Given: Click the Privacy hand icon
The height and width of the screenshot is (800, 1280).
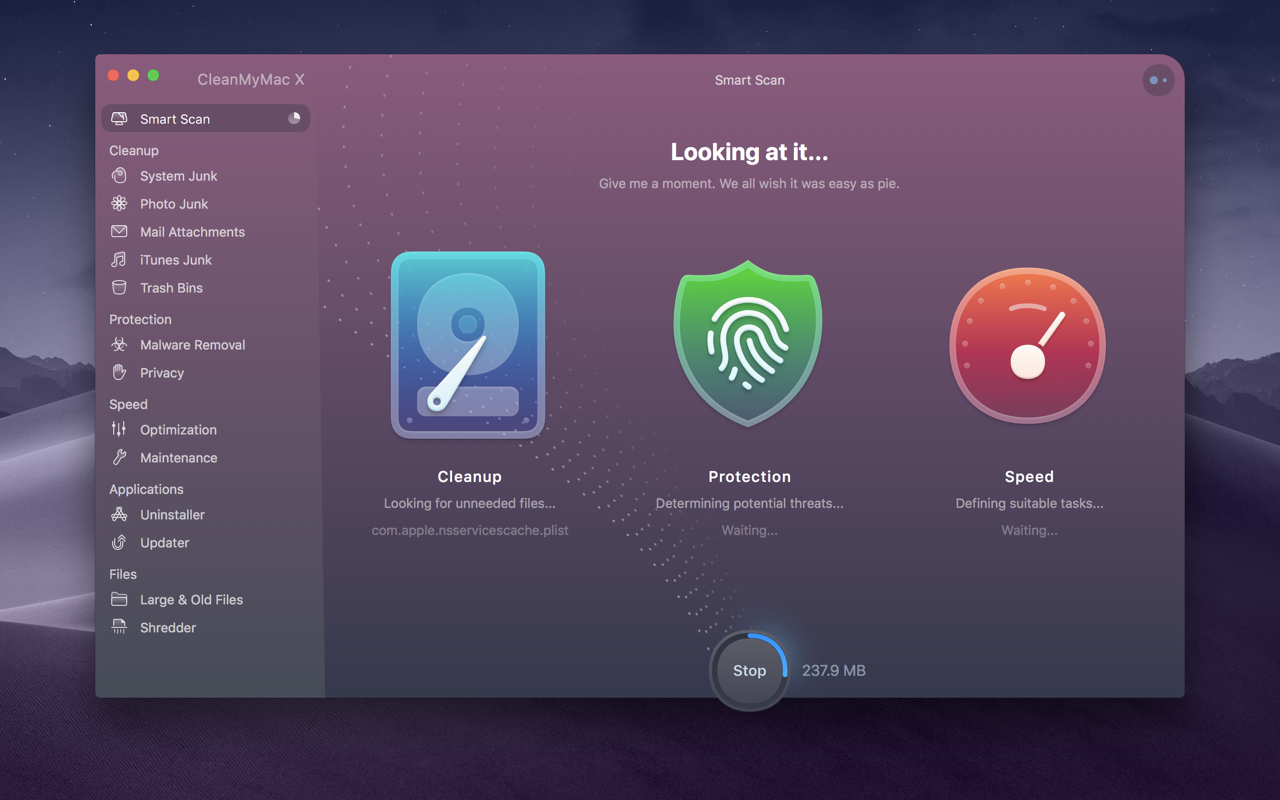Looking at the screenshot, I should click(x=119, y=372).
